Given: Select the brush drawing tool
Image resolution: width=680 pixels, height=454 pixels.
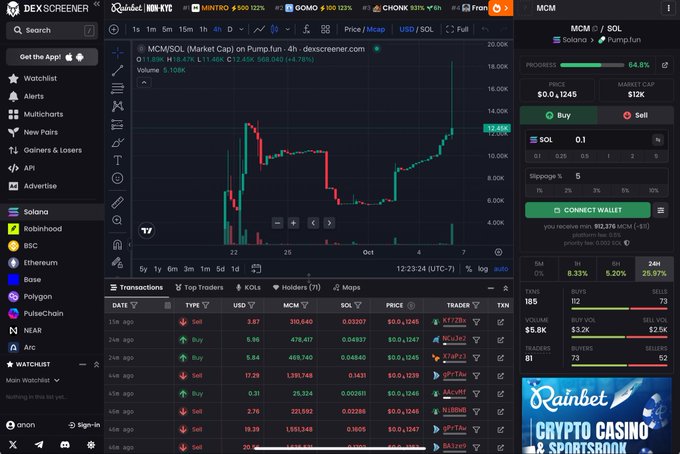Looking at the screenshot, I should click(x=118, y=143).
